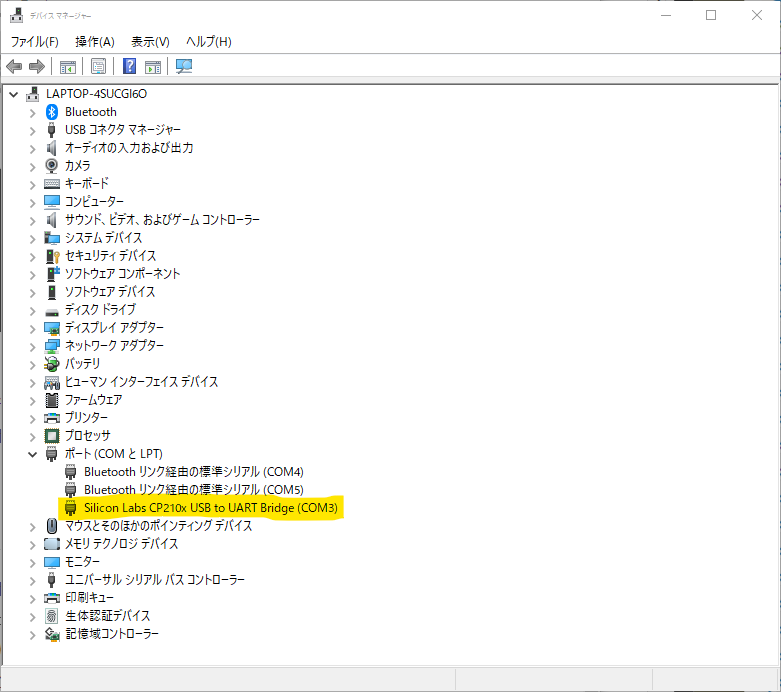The width and height of the screenshot is (781, 692).
Task: Select the オーディオの入力および出力 label
Action: tap(129, 147)
